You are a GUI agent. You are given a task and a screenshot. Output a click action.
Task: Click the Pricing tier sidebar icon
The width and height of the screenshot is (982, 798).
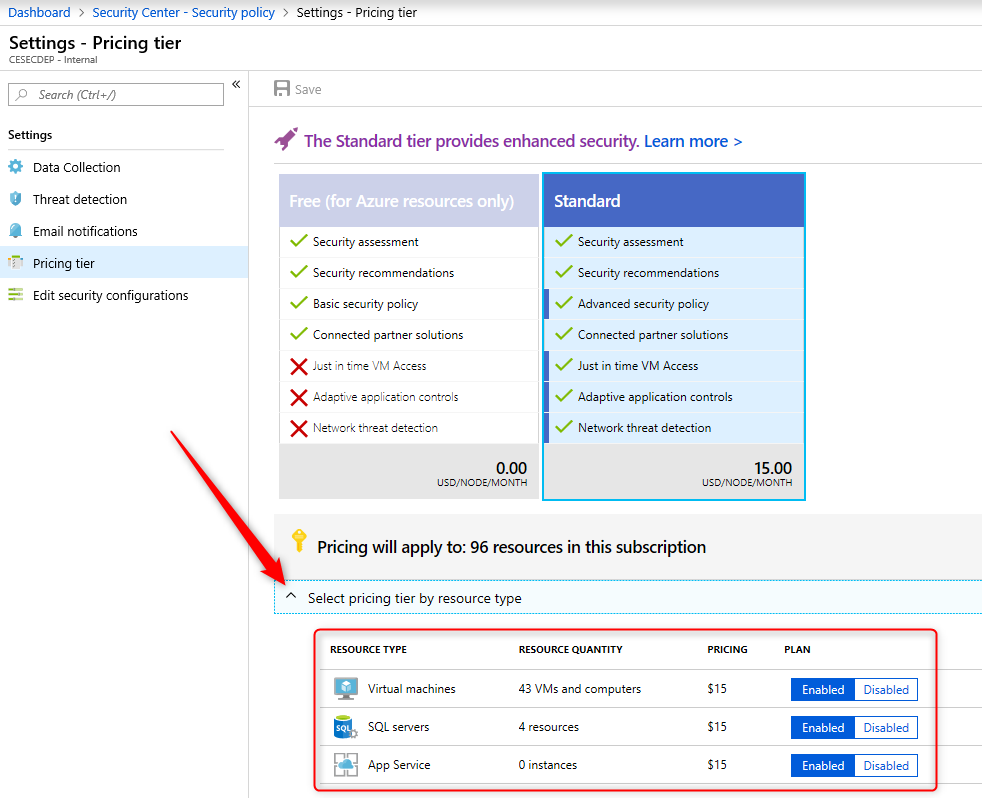point(16,262)
